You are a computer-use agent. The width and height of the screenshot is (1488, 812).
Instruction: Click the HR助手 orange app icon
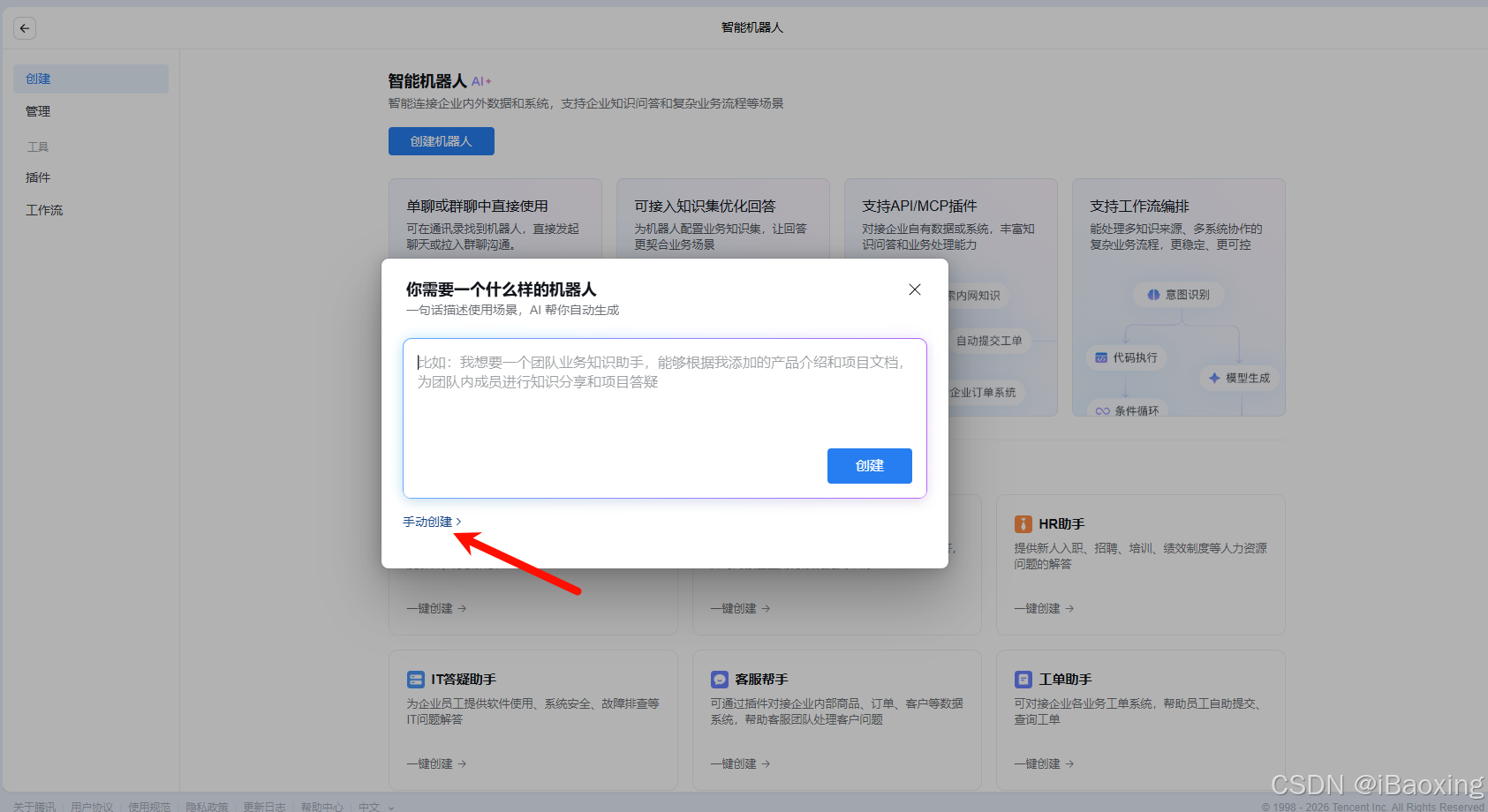click(1023, 523)
